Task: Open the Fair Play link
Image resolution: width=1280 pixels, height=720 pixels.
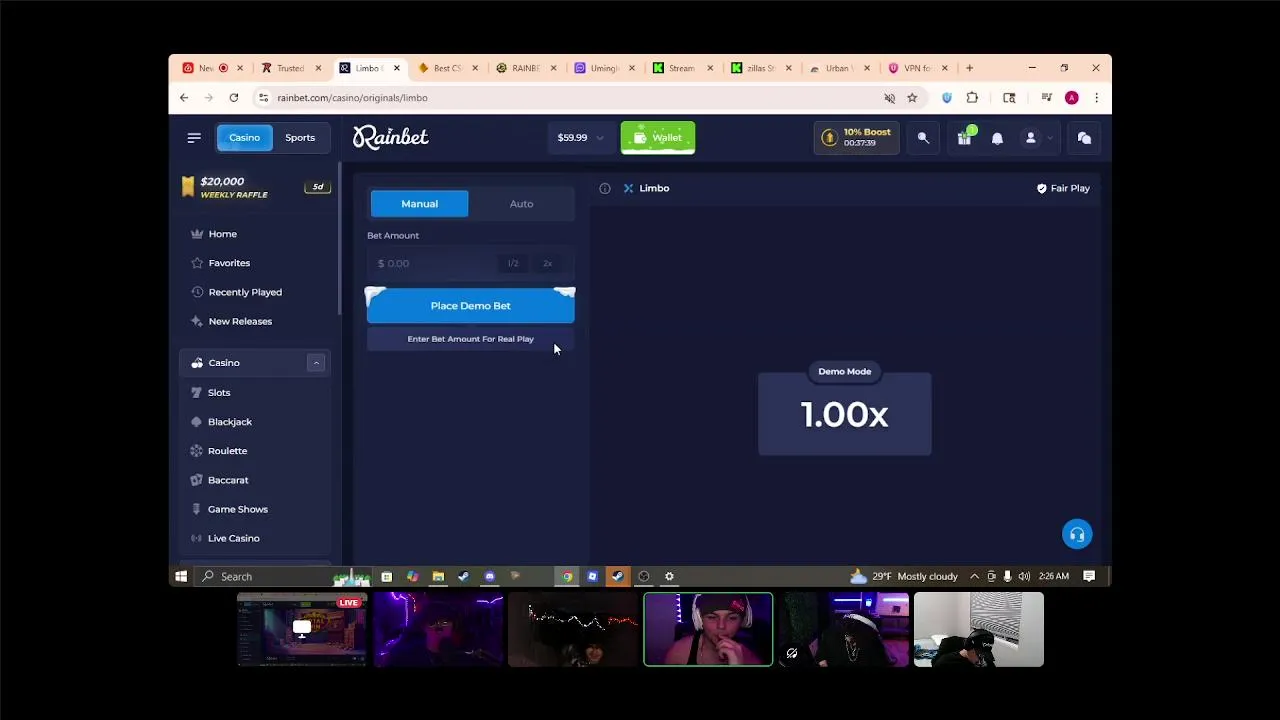Action: click(x=1063, y=188)
